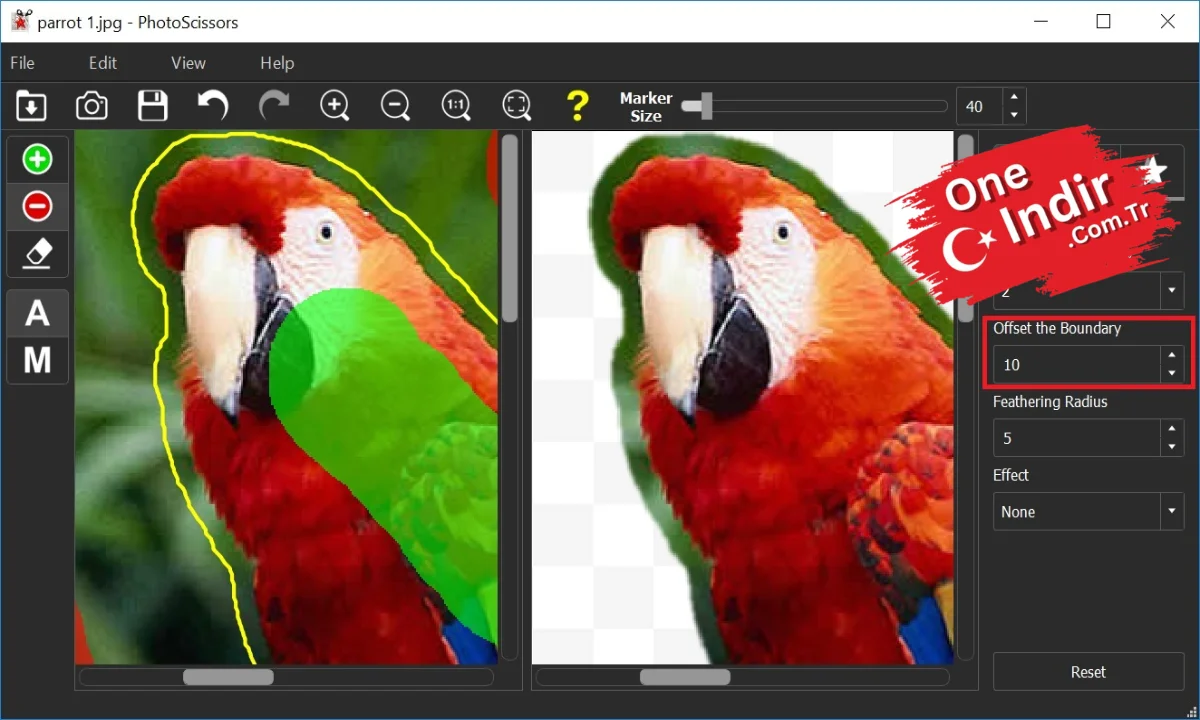Click the Marker Size slider handle
The width and height of the screenshot is (1200, 720).
[705, 105]
